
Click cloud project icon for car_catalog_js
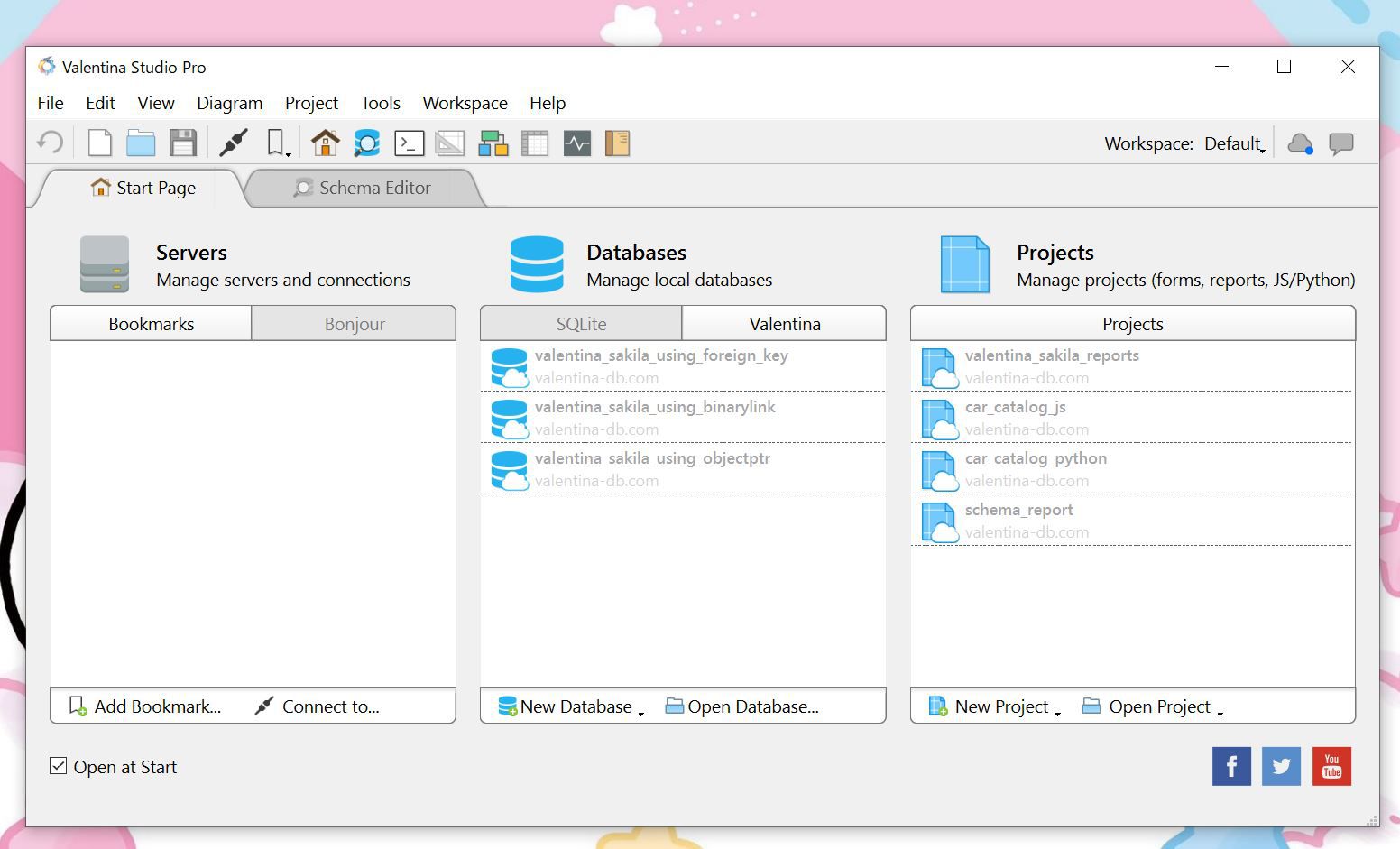click(939, 419)
